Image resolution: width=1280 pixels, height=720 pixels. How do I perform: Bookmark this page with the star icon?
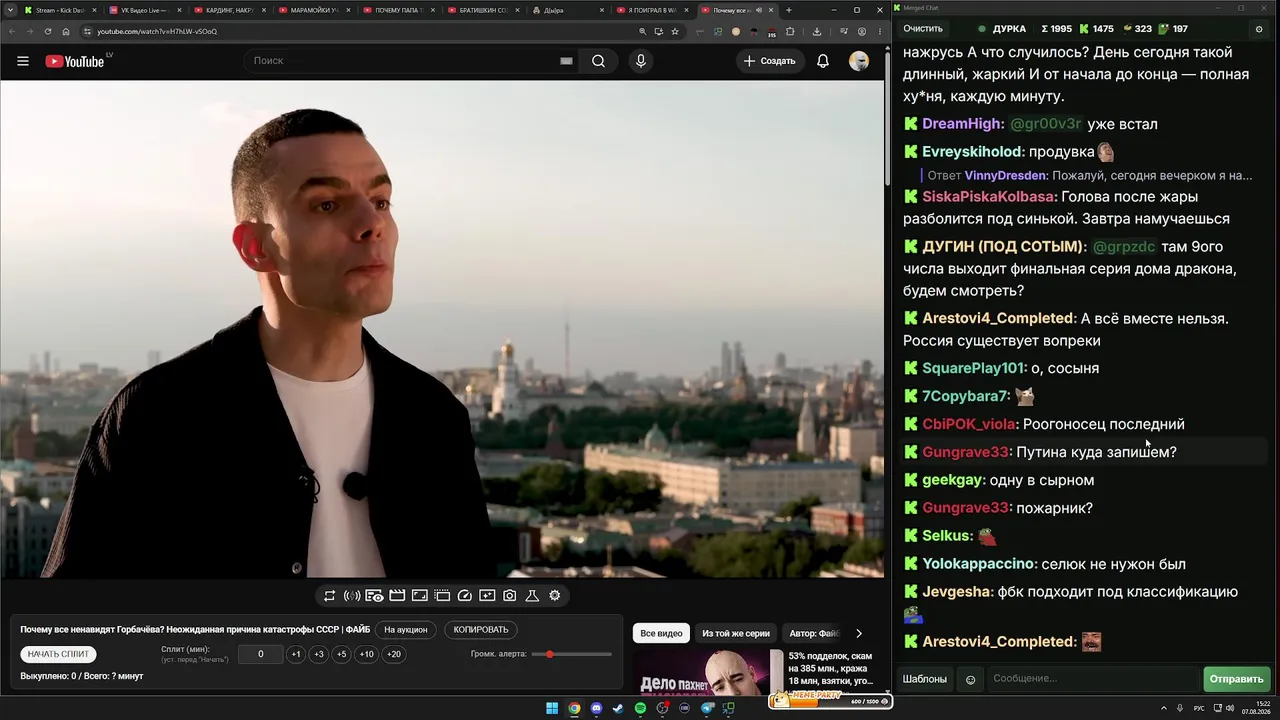click(x=675, y=31)
